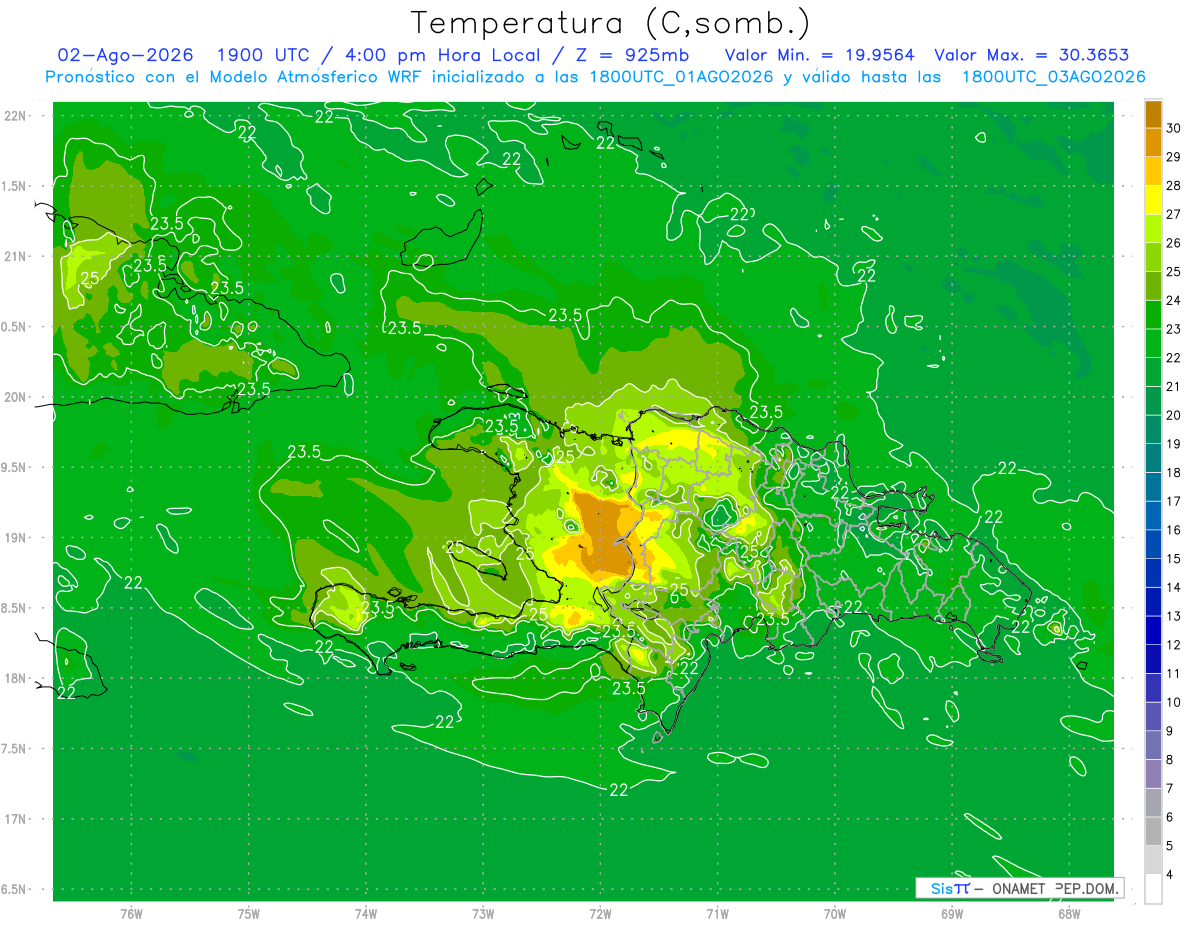Pick the colorbar swatch between 25 and 26

(1153, 257)
